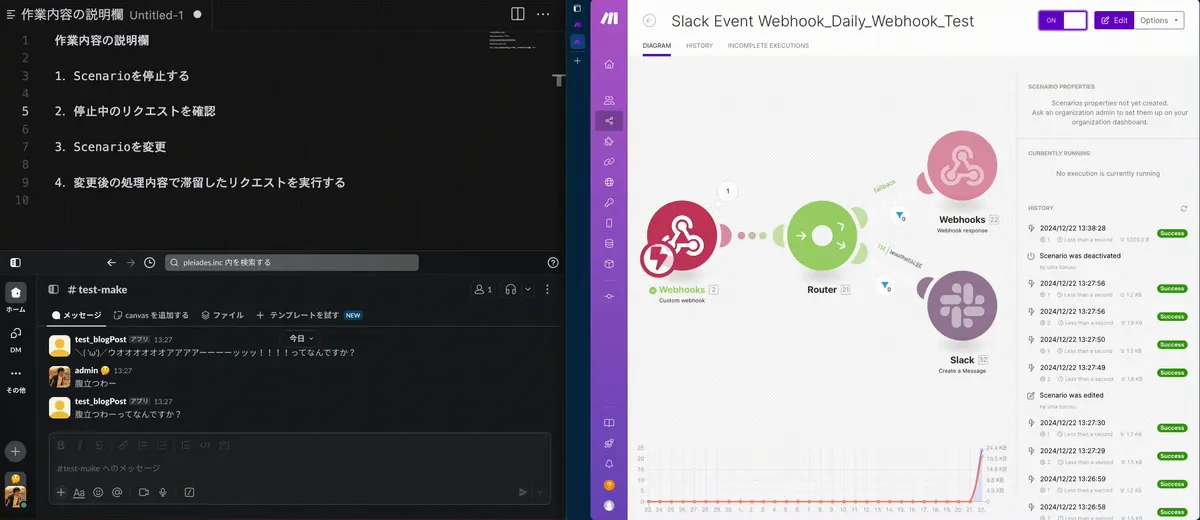Screen dimensions: 1200x520
Task: Open members count button in Slack
Action: [484, 289]
